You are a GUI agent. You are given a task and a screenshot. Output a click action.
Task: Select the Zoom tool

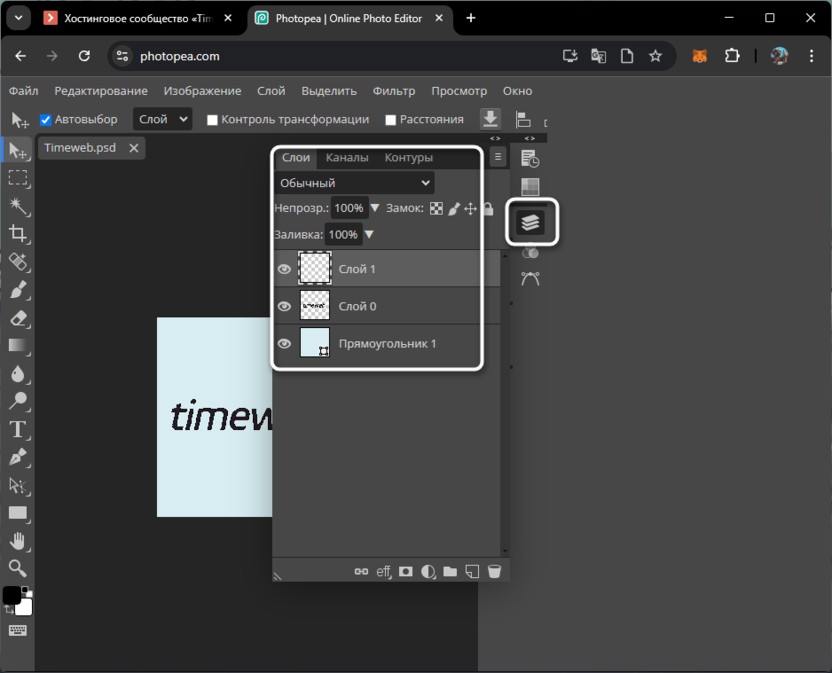(x=17, y=569)
